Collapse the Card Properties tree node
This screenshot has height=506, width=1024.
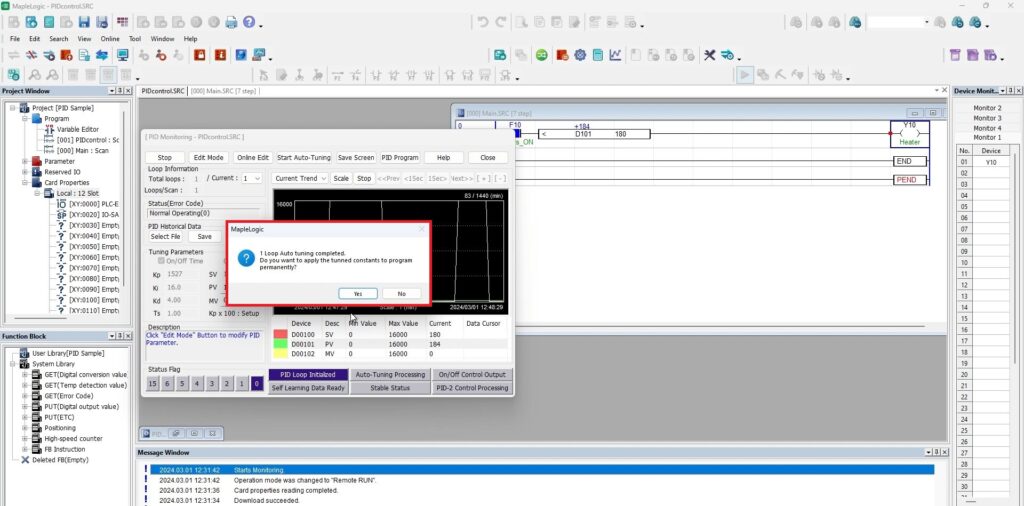click(x=25, y=183)
